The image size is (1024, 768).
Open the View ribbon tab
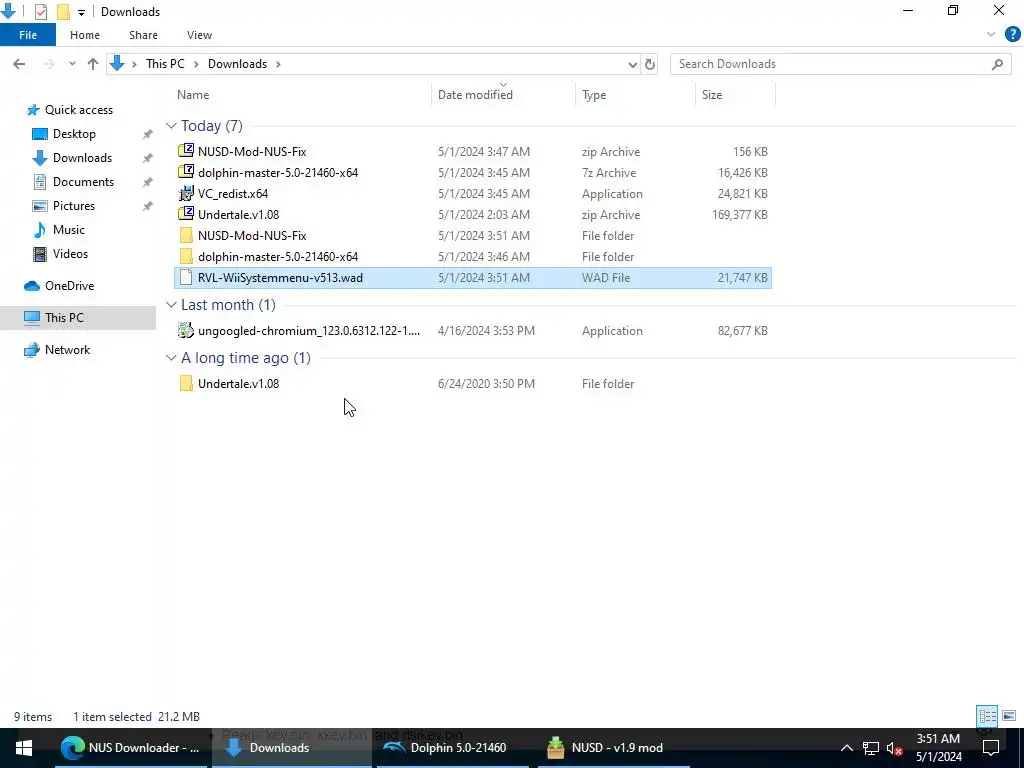(x=199, y=35)
